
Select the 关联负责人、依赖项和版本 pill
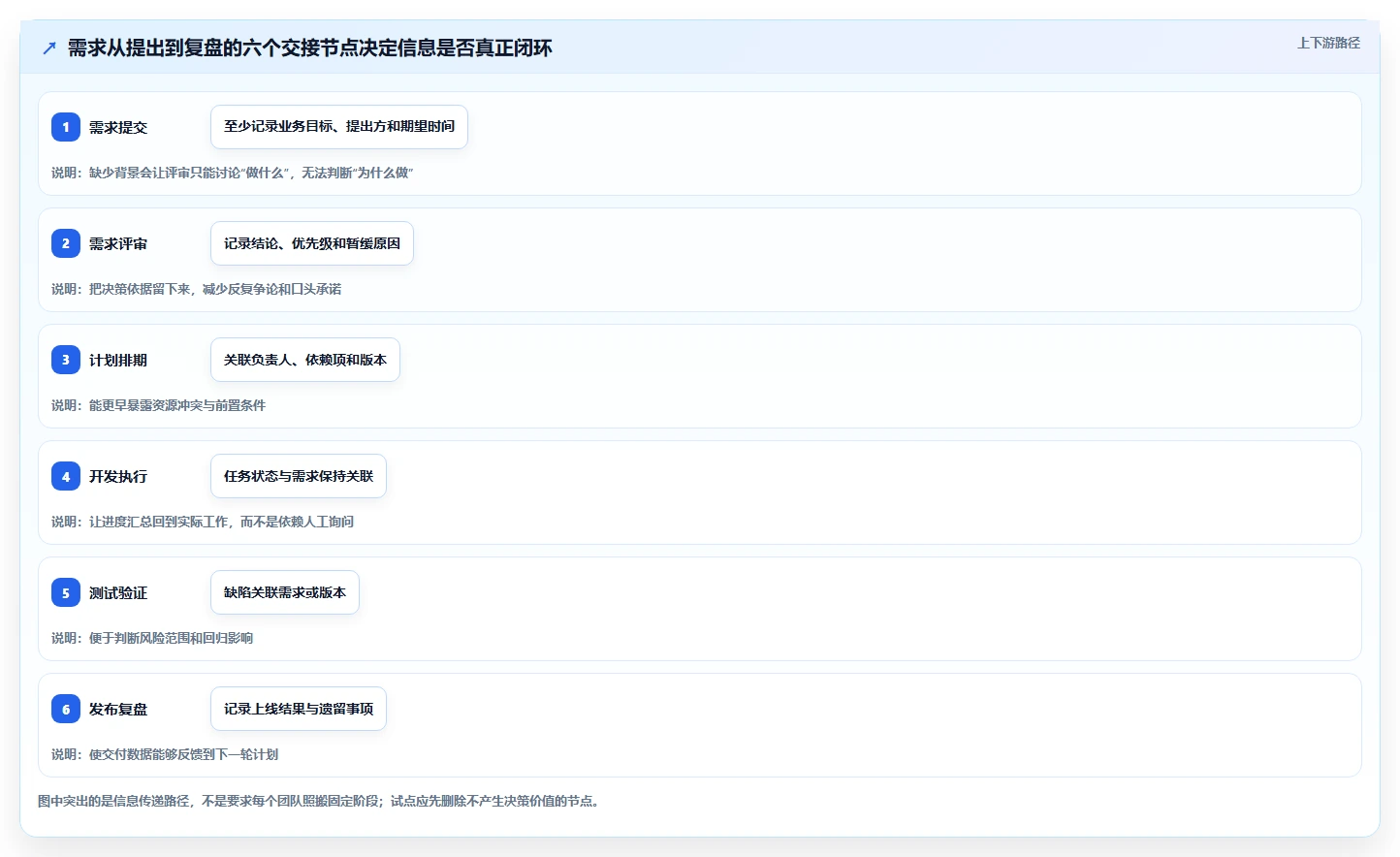coord(305,360)
